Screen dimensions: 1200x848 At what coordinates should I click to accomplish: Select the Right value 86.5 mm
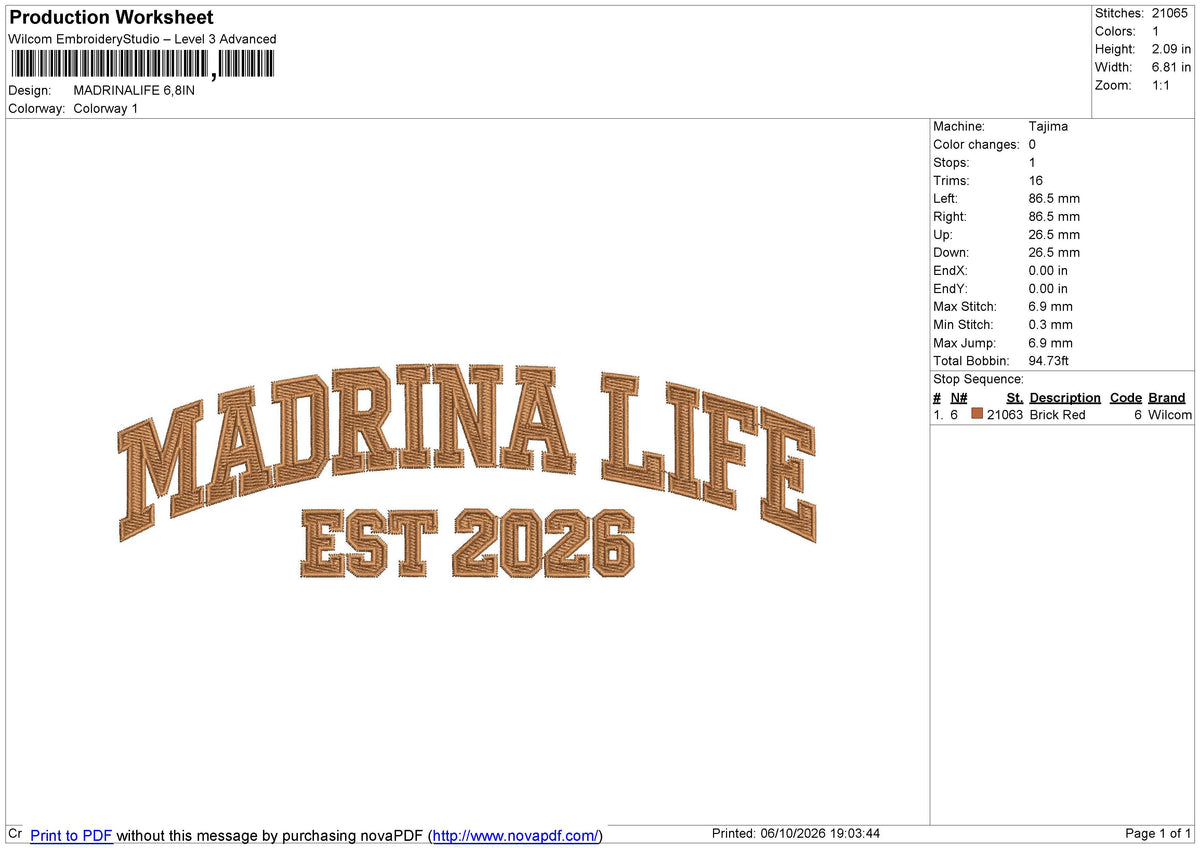pyautogui.click(x=1054, y=216)
